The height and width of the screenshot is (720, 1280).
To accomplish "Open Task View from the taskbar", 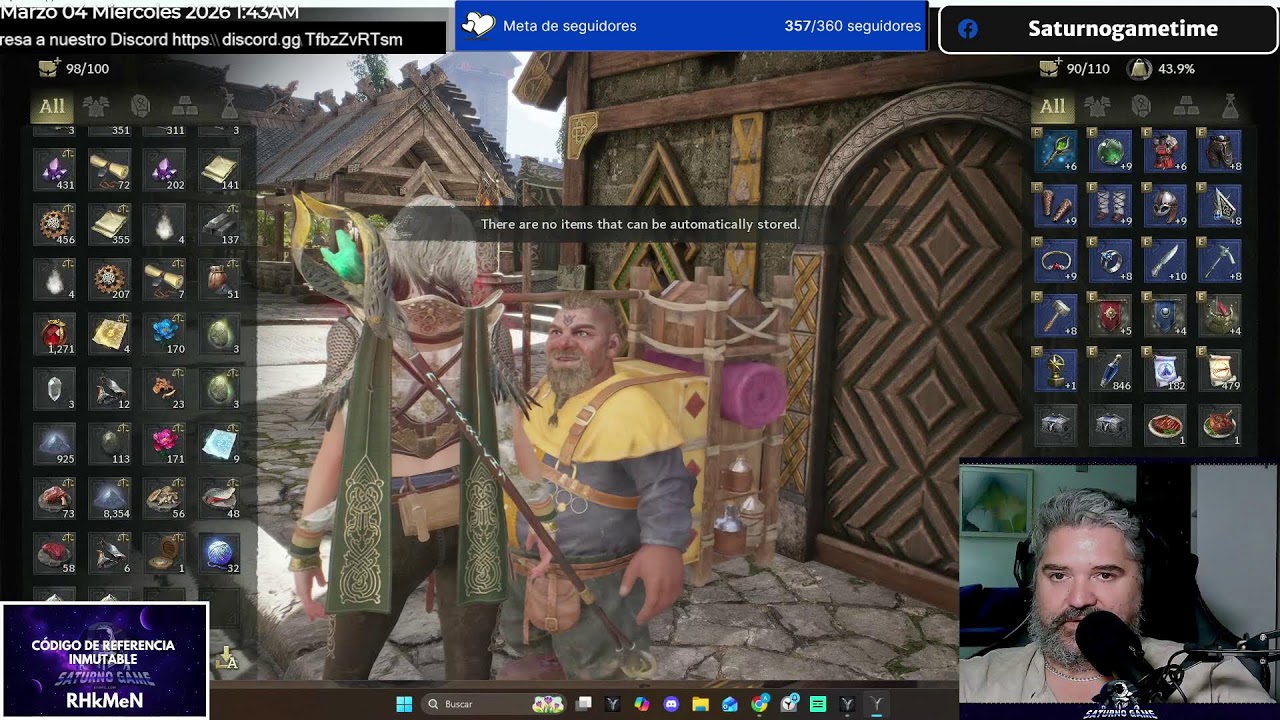I will tap(585, 704).
